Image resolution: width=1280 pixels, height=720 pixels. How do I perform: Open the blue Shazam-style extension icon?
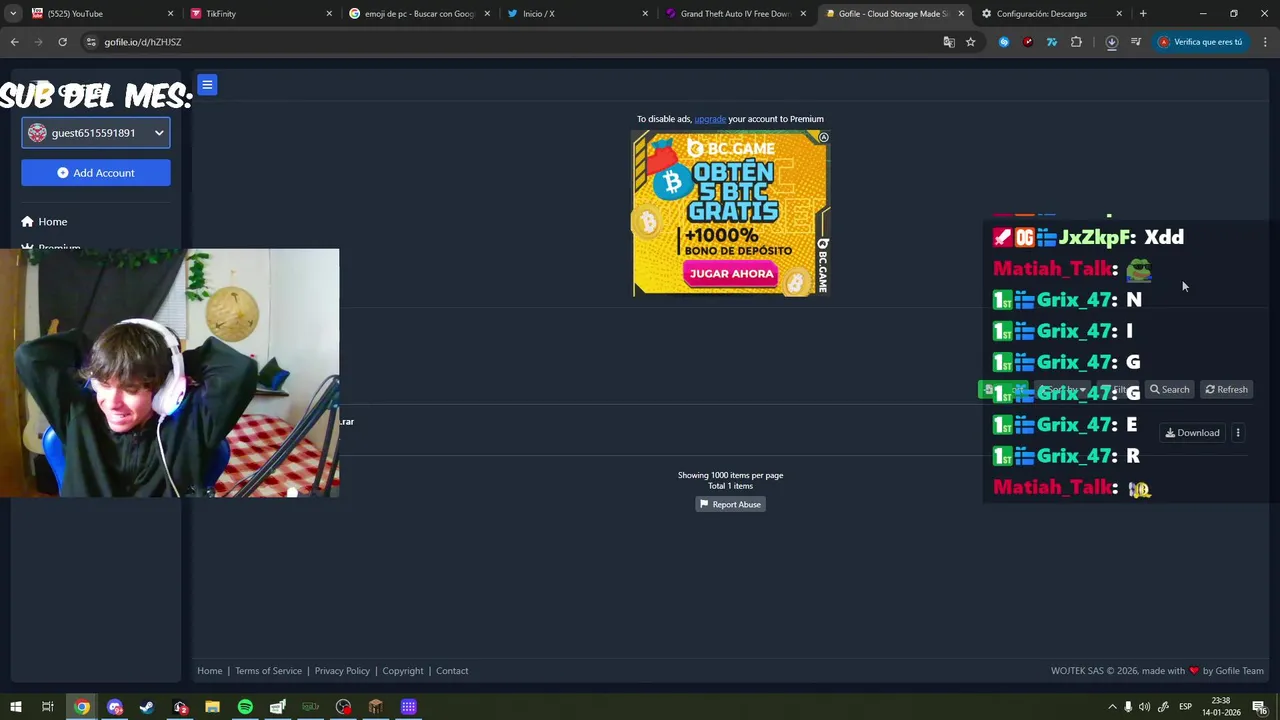tap(1004, 42)
